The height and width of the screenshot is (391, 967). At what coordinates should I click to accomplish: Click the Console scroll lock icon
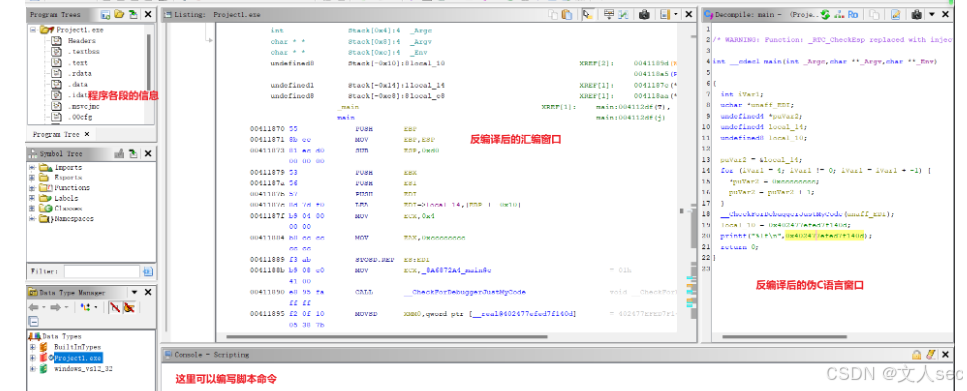coord(917,355)
